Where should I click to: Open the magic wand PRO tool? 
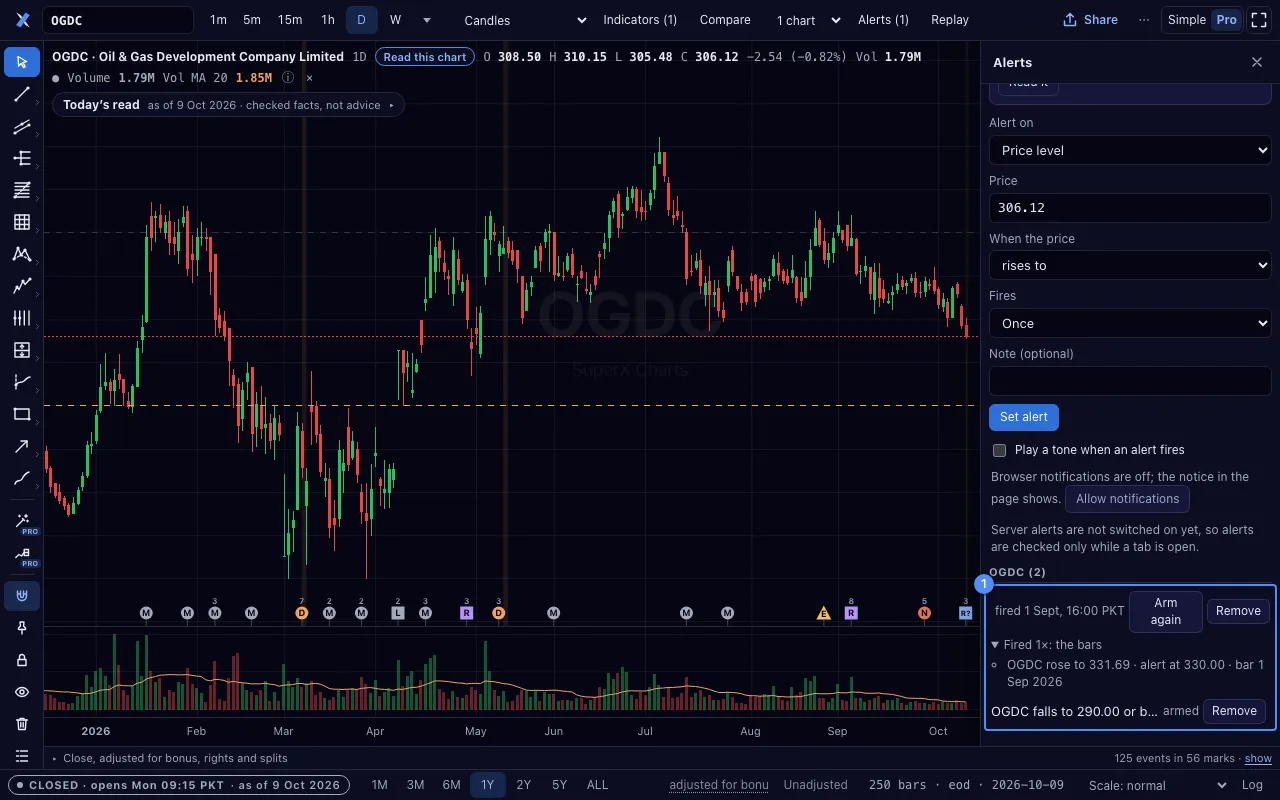pyautogui.click(x=22, y=523)
